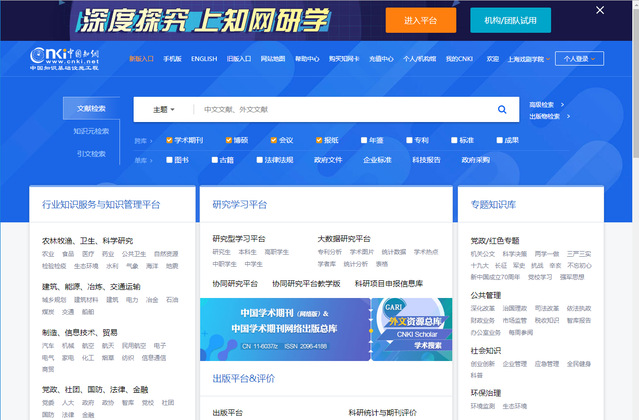Click the 智库报告 topic link

click(579, 321)
